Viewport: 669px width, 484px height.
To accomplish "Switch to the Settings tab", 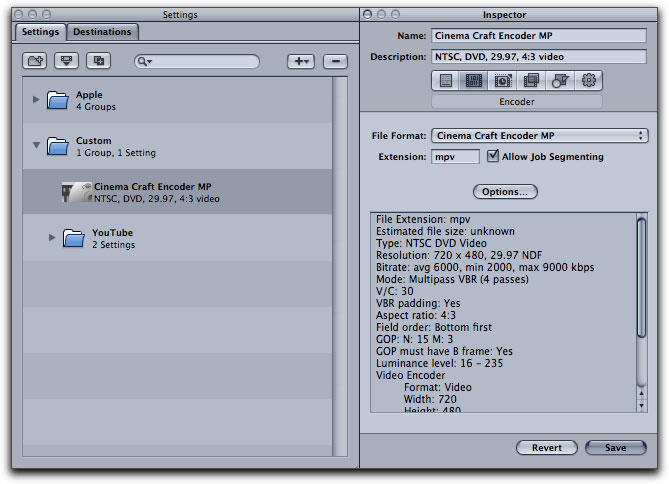I will (x=41, y=32).
